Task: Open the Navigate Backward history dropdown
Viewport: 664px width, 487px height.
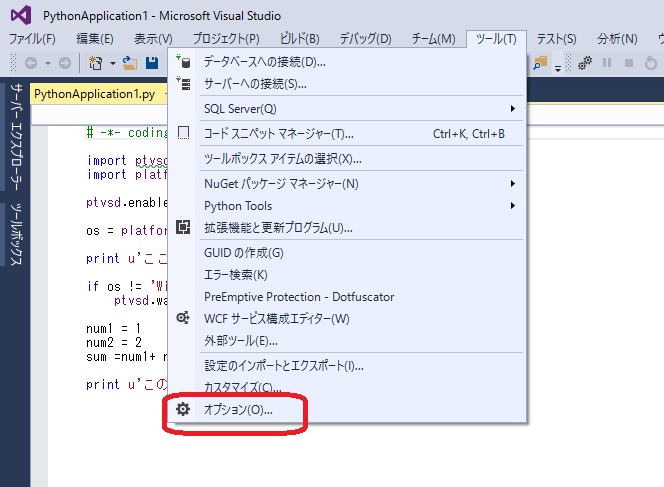Action: [48, 64]
